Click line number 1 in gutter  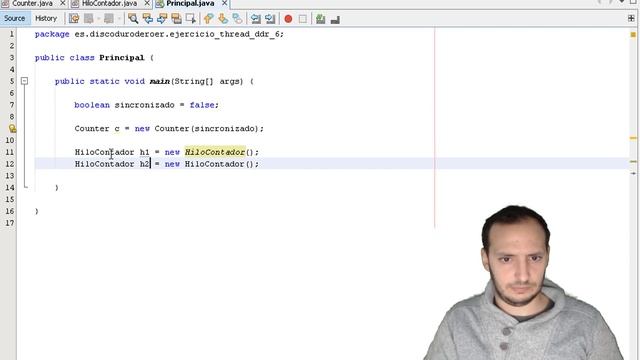tap(12, 34)
